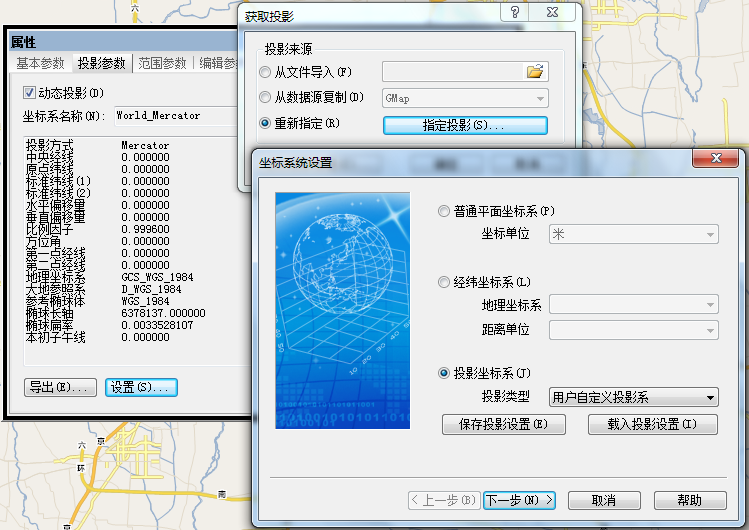Screen dimensions: 749x530
Task: Click the folder browse icon for file import
Action: [535, 72]
